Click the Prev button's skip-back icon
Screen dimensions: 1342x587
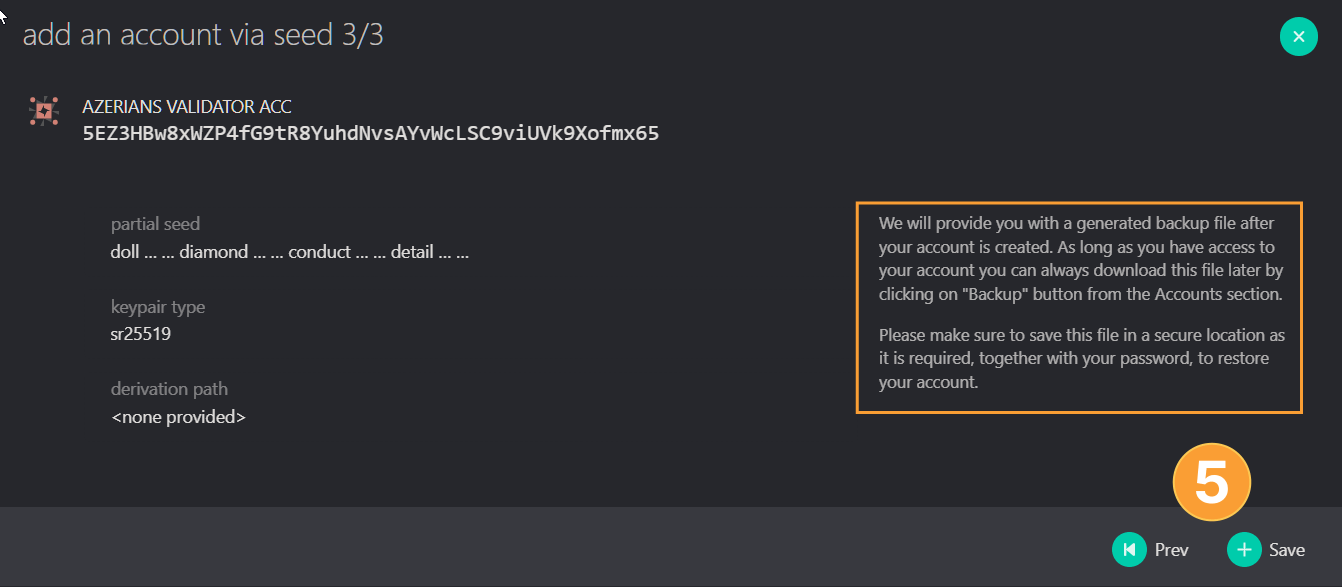[x=1129, y=549]
